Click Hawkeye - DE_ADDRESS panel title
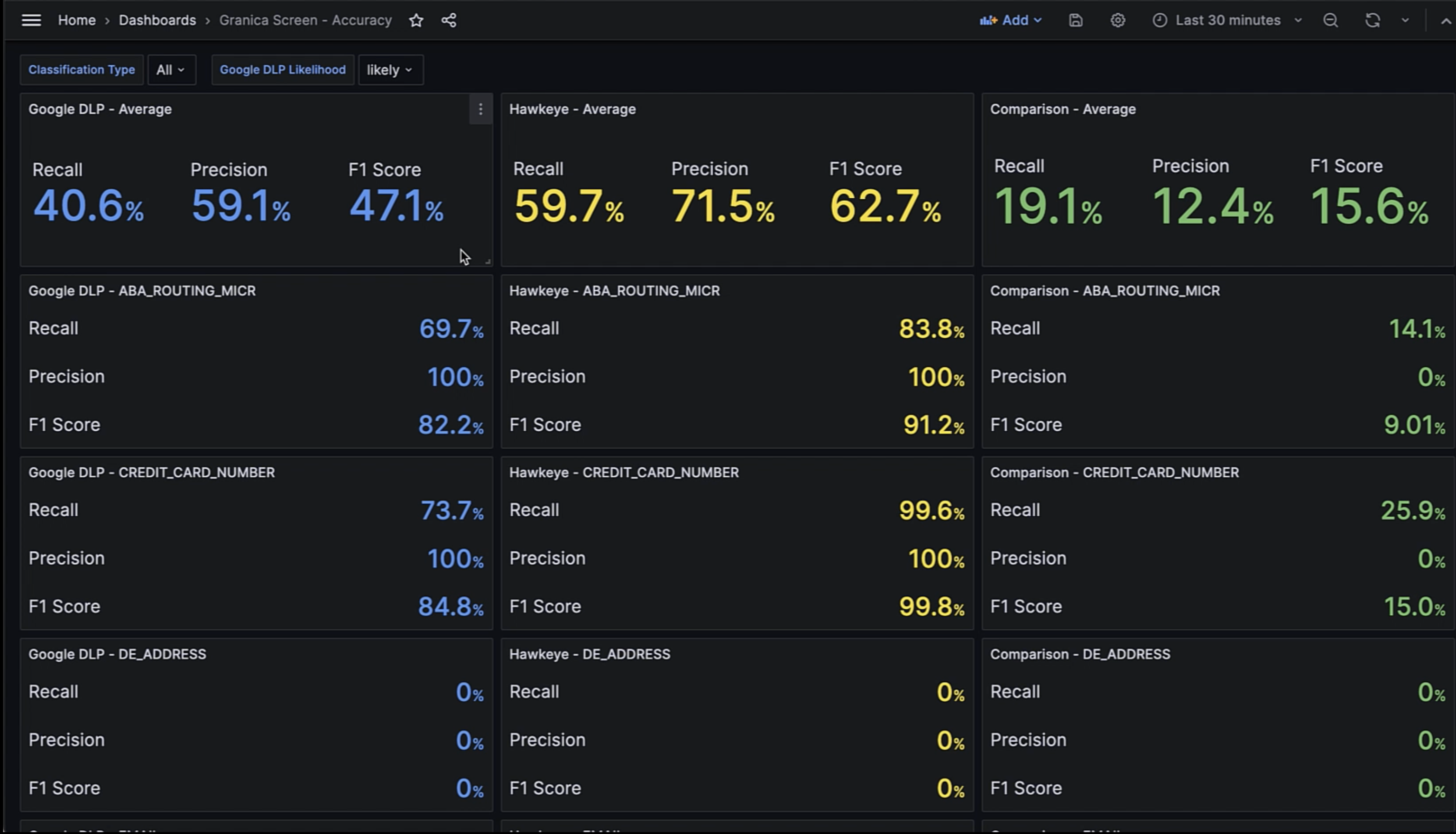Viewport: 1456px width, 834px height. [590, 654]
